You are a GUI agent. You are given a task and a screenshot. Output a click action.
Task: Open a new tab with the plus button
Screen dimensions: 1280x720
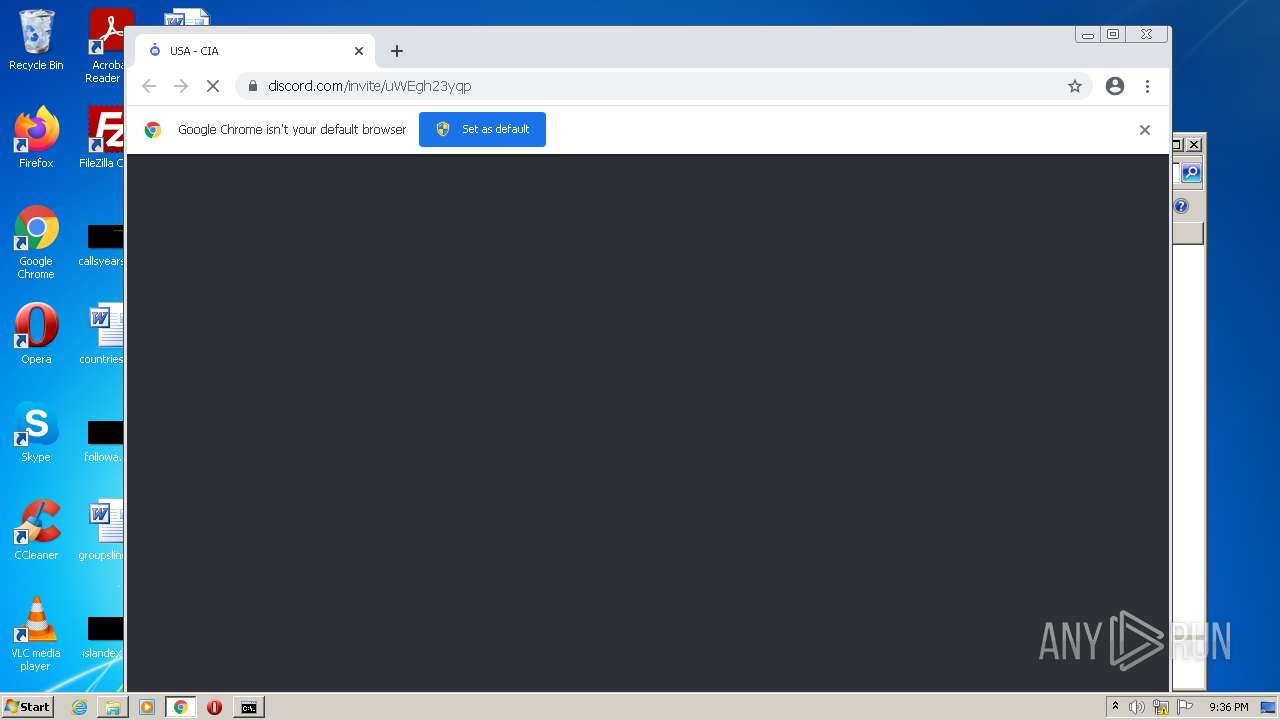397,51
